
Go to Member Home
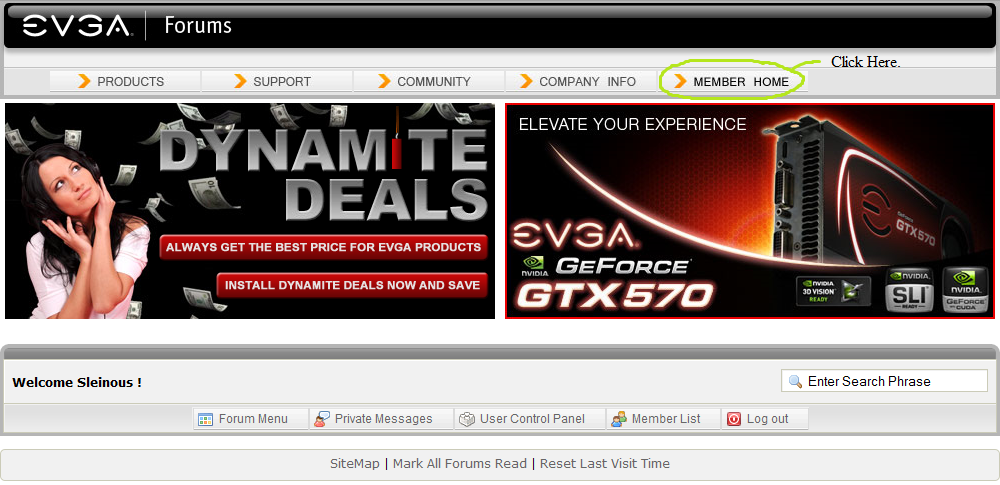coord(740,81)
